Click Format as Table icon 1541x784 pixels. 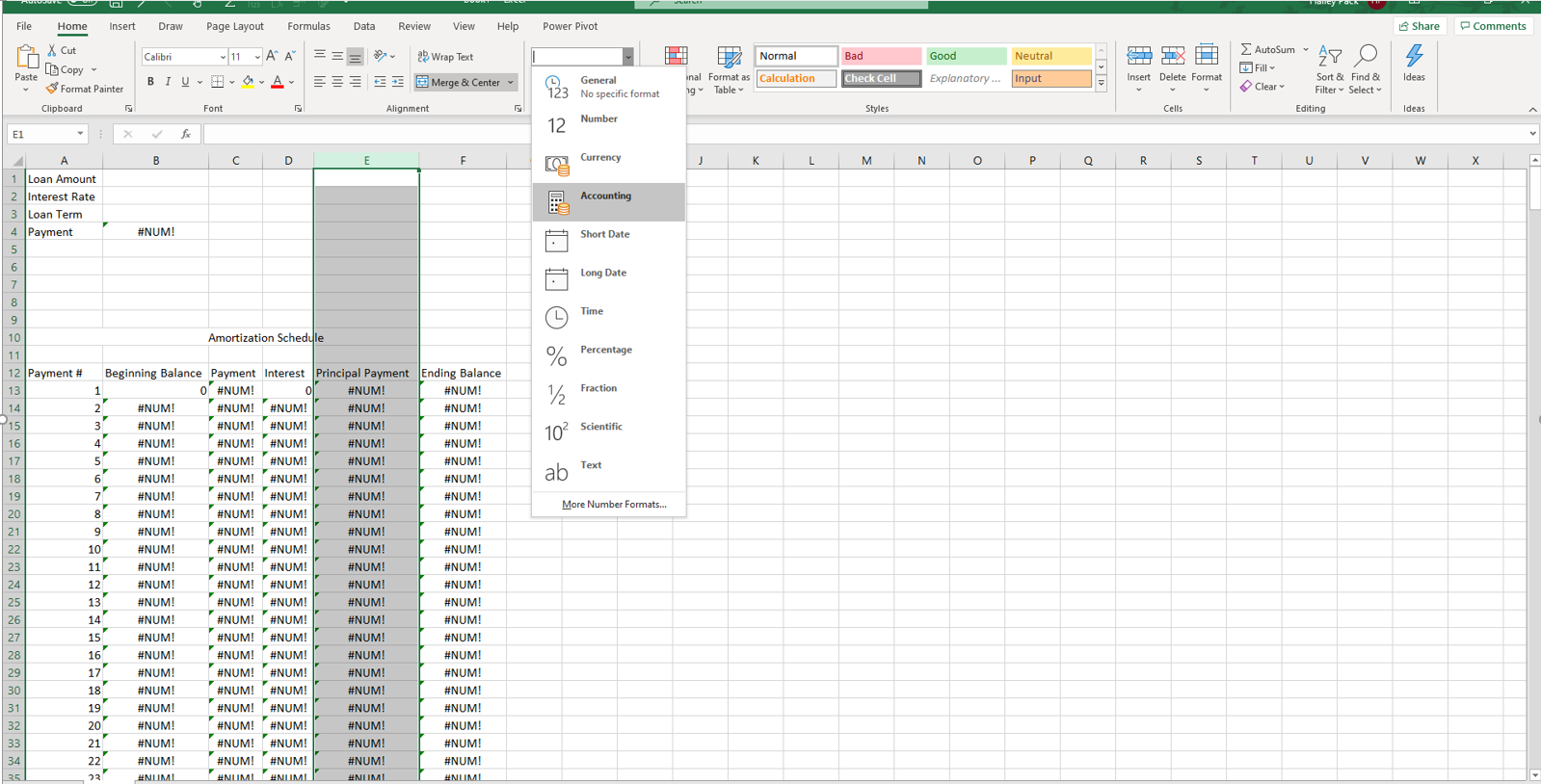[730, 57]
